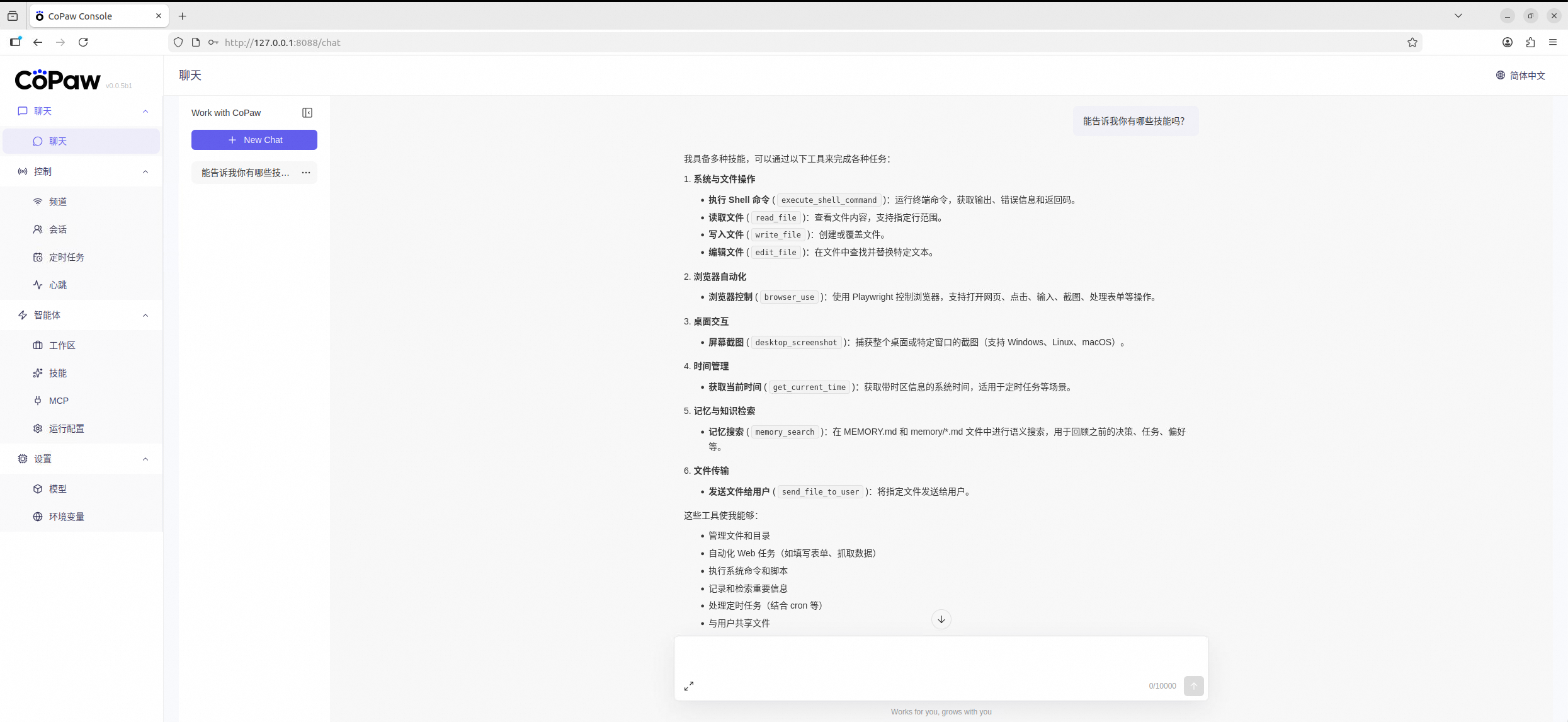Screen dimensions: 1568x722
Task: Collapse the conversation list panel icon
Action: 307,113
